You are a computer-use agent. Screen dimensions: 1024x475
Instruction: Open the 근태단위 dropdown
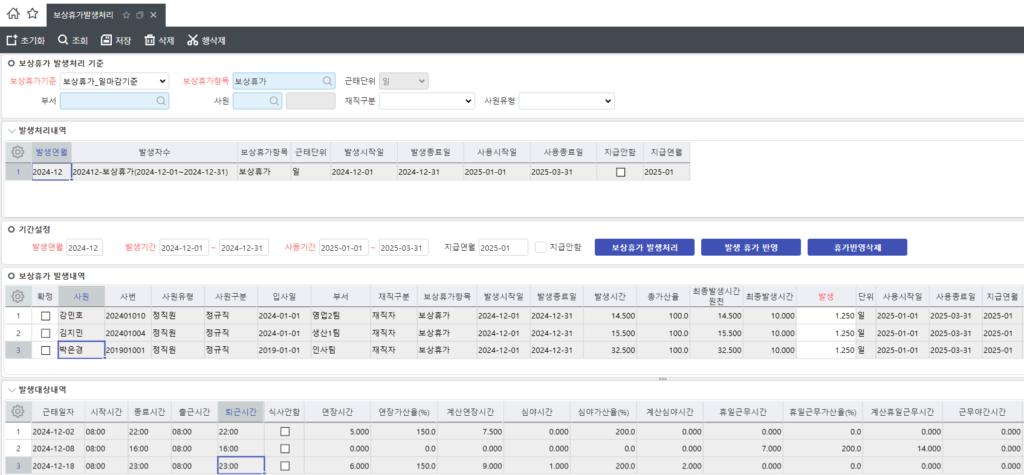(x=404, y=81)
